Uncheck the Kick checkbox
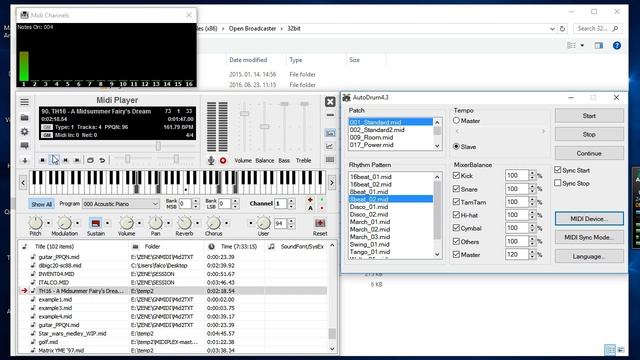The image size is (640, 360). pos(456,176)
